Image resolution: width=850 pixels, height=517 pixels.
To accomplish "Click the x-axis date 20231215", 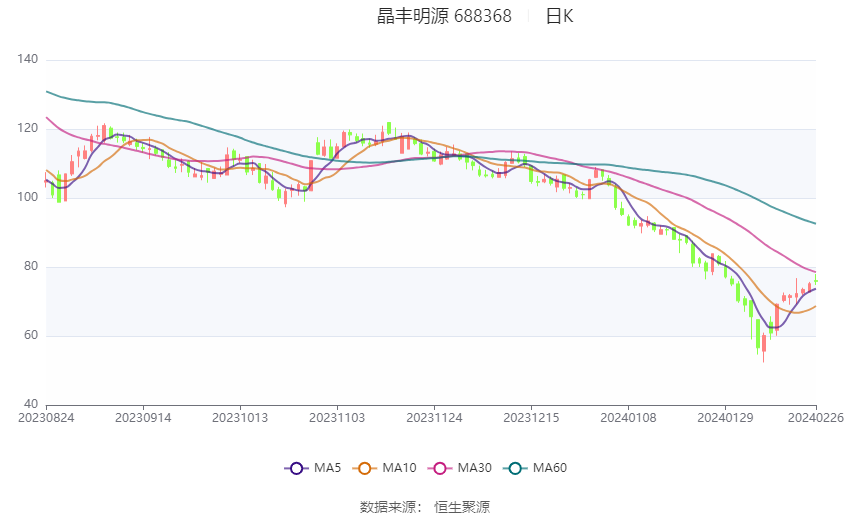I will point(531,418).
